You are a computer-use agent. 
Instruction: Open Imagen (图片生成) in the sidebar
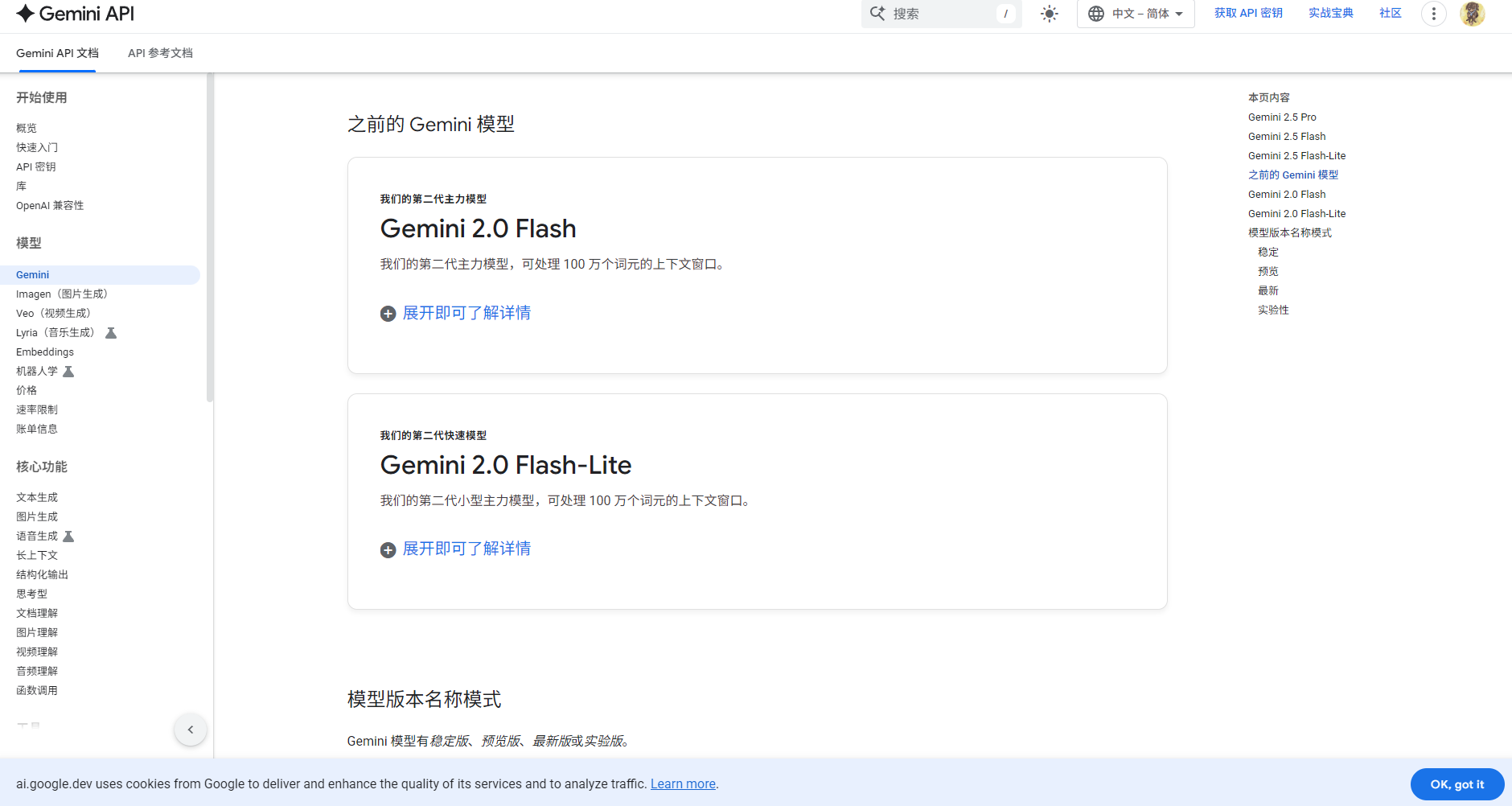(x=62, y=294)
